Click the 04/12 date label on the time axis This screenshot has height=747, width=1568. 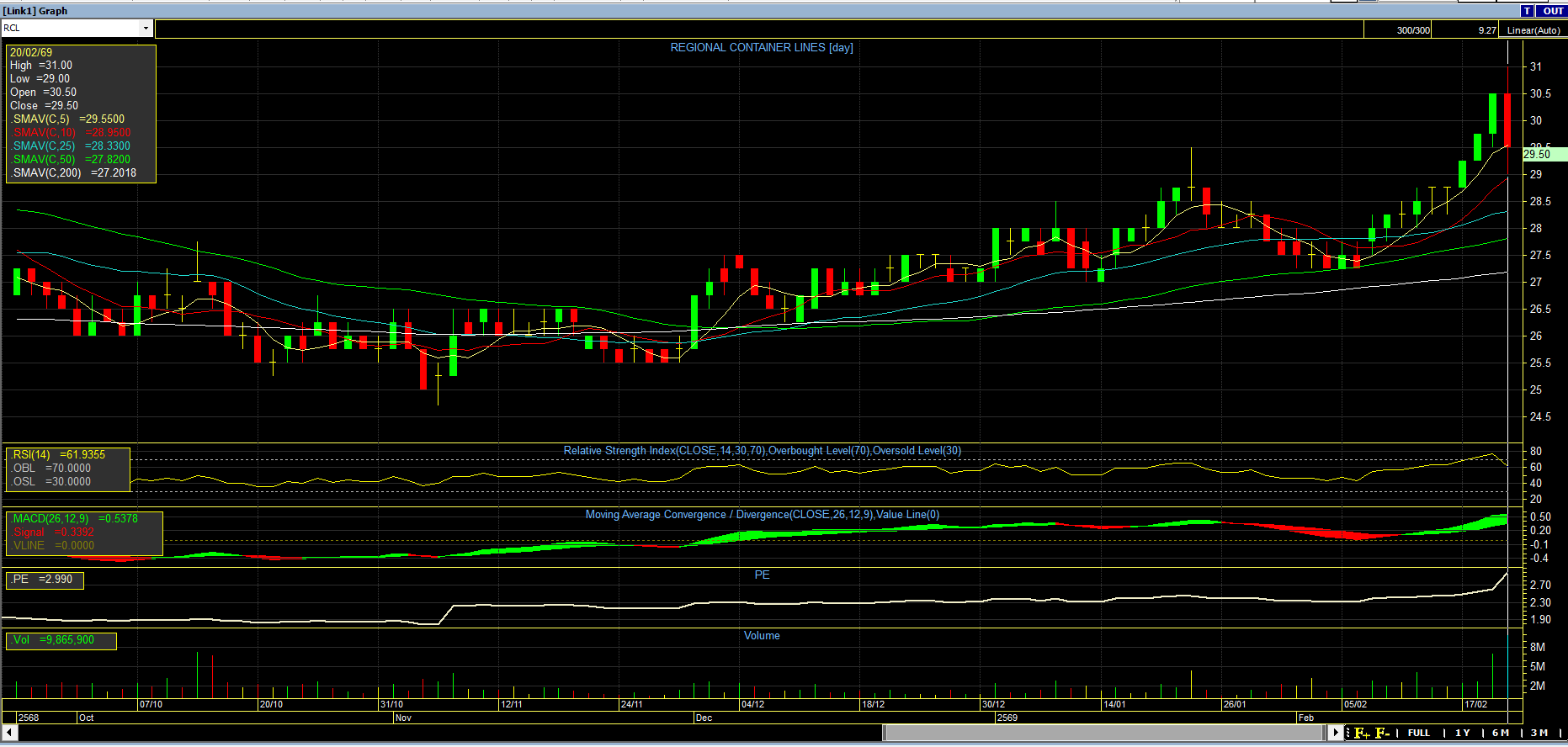point(752,705)
